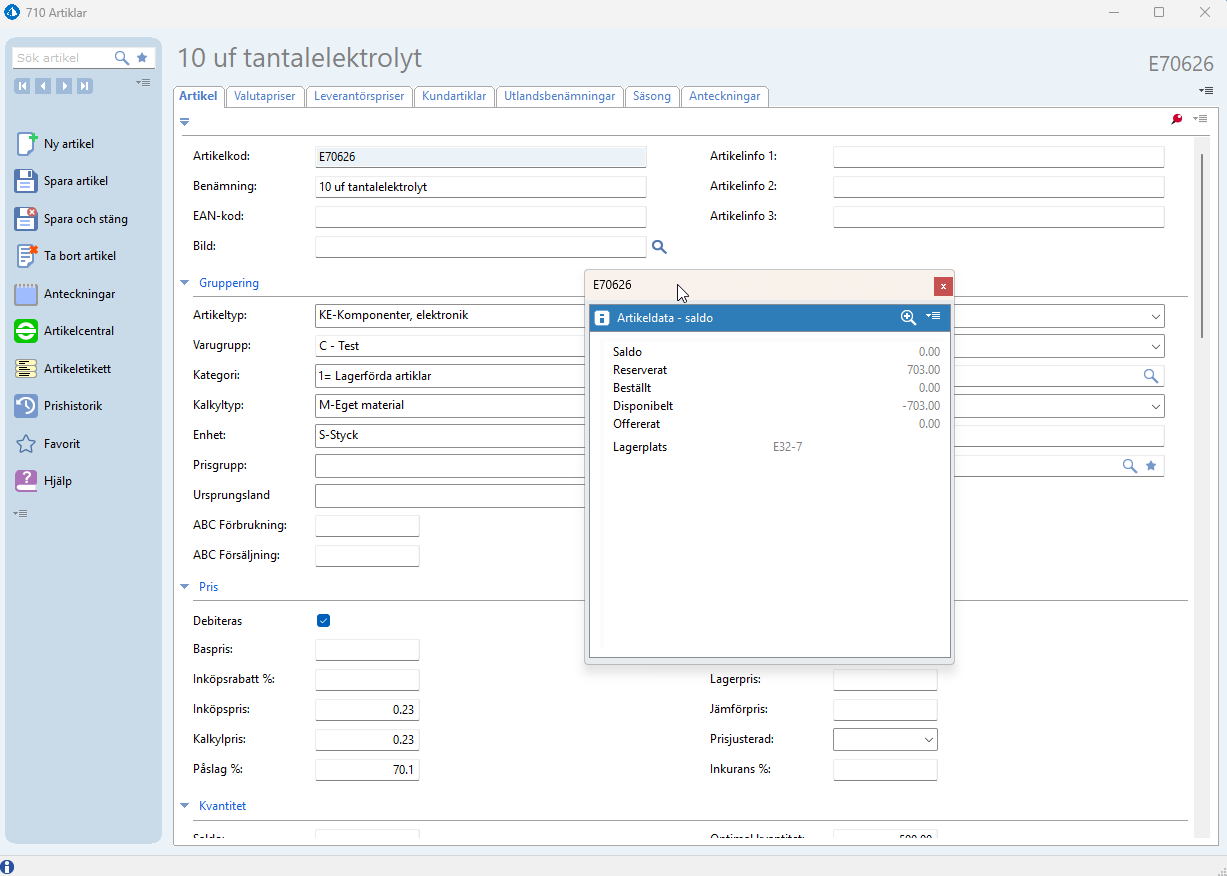Screen dimensions: 1227x876
Task: Click the Spara artikel disk icon
Action: point(27,181)
